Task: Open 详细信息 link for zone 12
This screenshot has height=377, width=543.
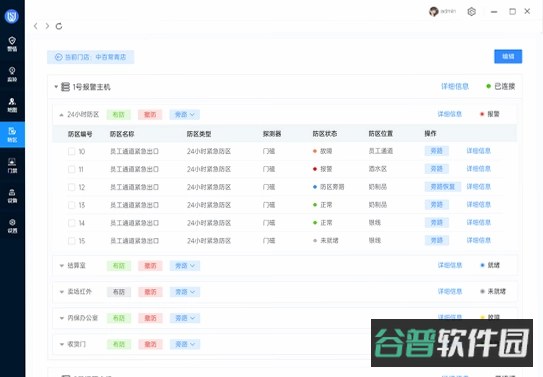Action: (478, 187)
